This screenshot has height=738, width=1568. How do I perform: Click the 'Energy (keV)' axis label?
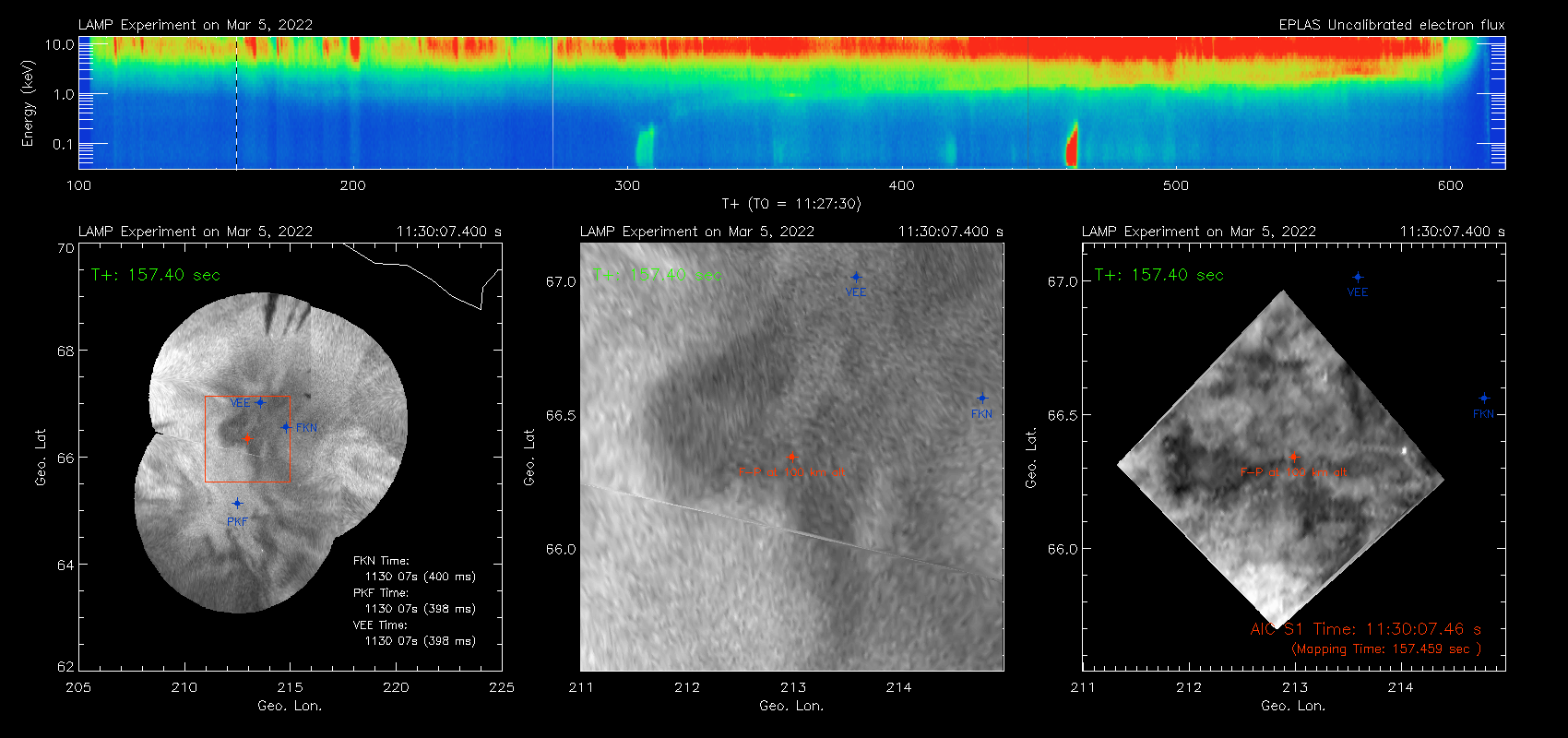(x=28, y=103)
